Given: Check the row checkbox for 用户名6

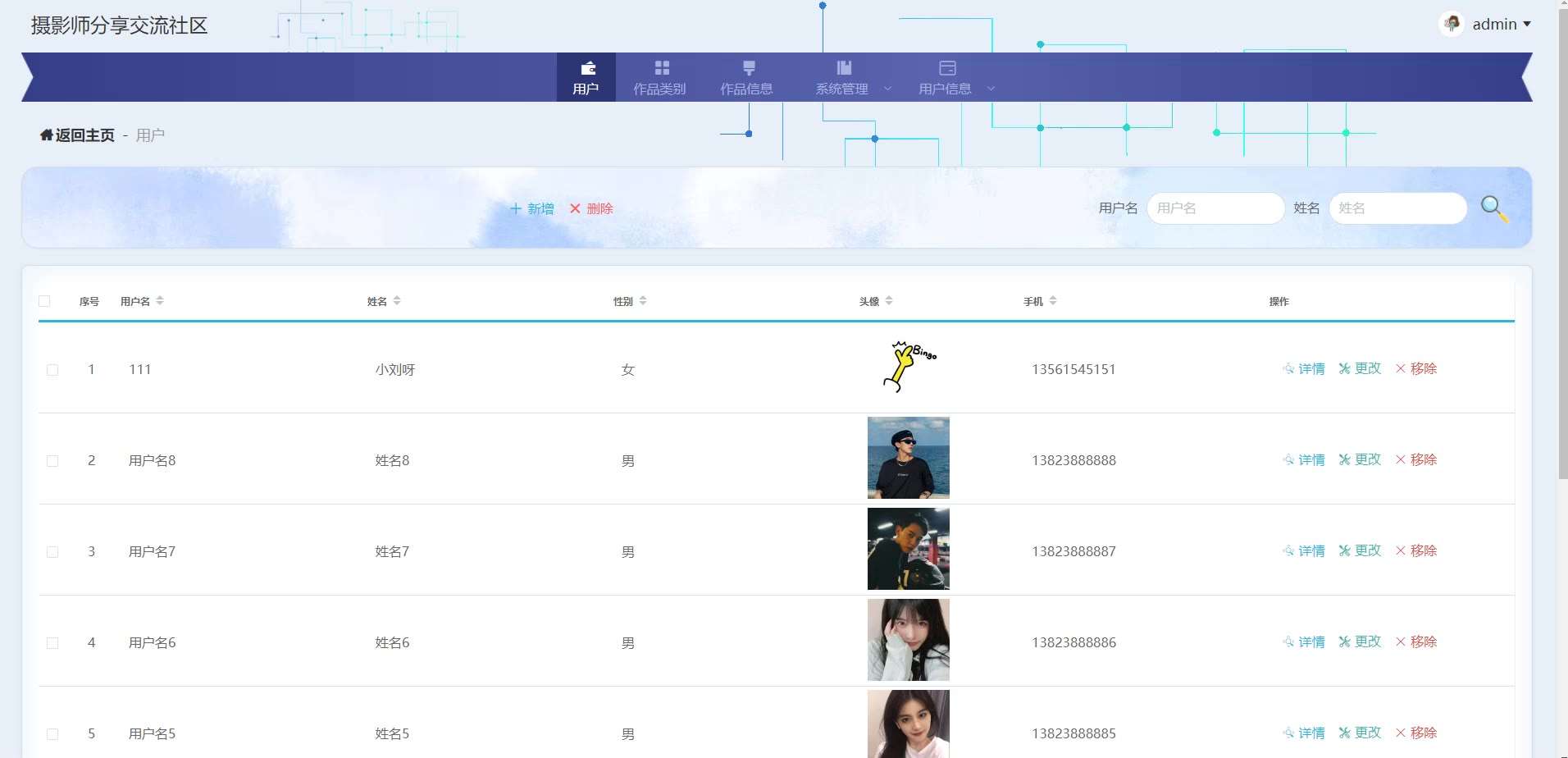Looking at the screenshot, I should pos(52,643).
